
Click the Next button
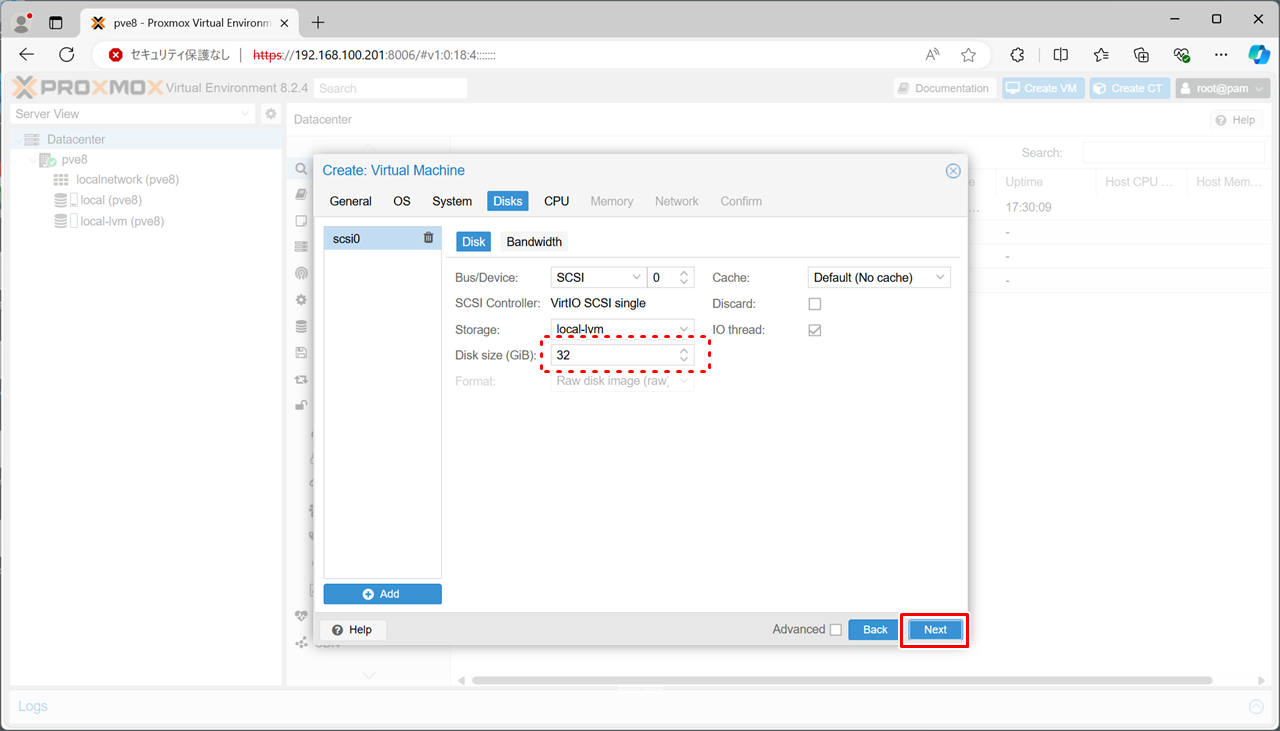click(935, 630)
